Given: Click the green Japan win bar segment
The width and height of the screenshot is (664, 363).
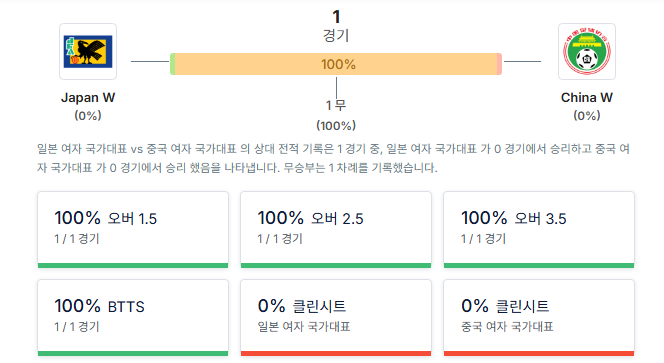Looking at the screenshot, I should 172,64.
